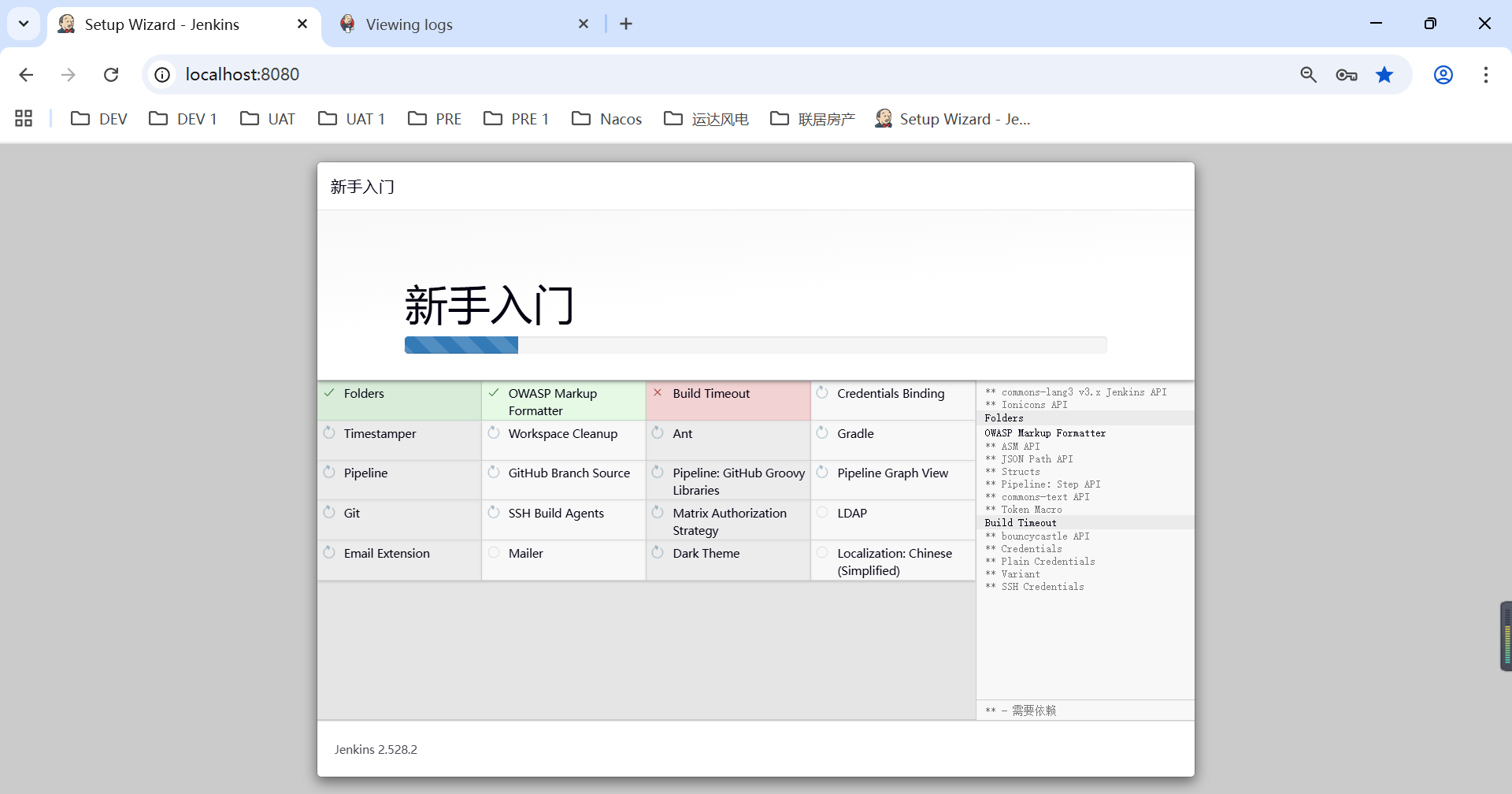
Task: Open the zoom magnifier icon
Action: (x=1309, y=75)
